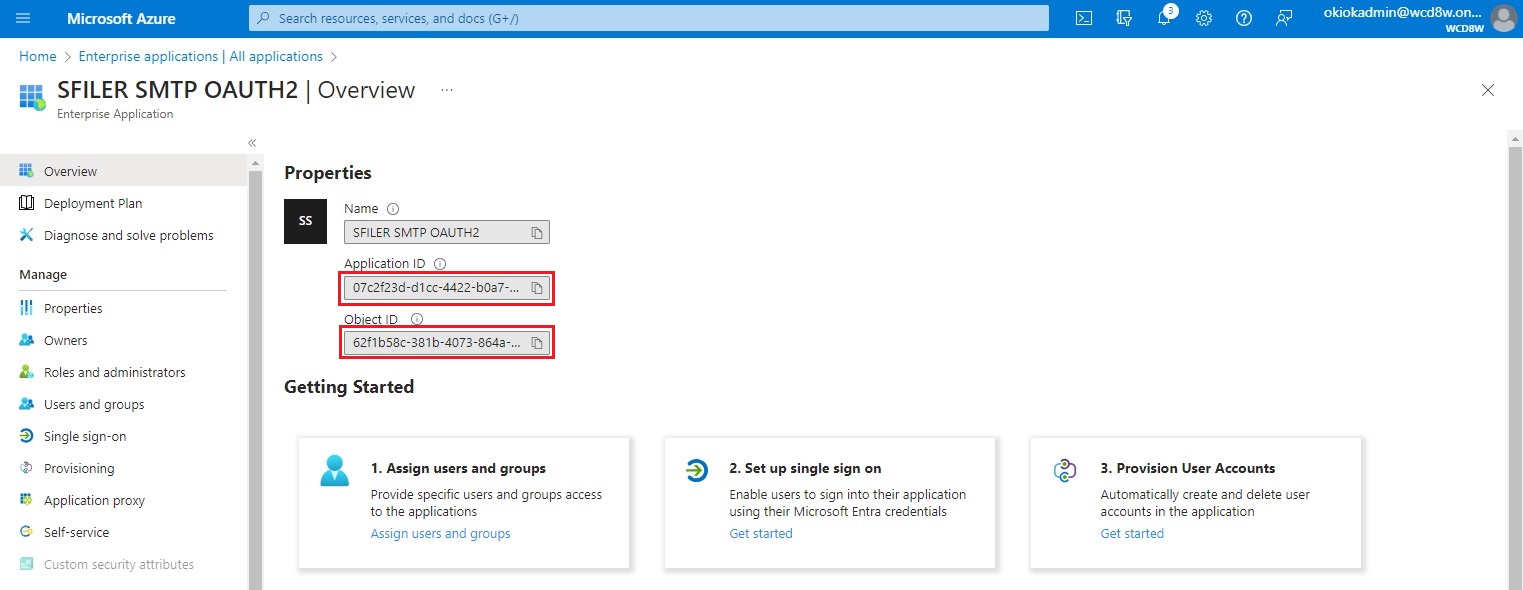Screen dimensions: 1523x590
Task: Go to Enterprise applications breadcrumb
Action: click(x=201, y=56)
